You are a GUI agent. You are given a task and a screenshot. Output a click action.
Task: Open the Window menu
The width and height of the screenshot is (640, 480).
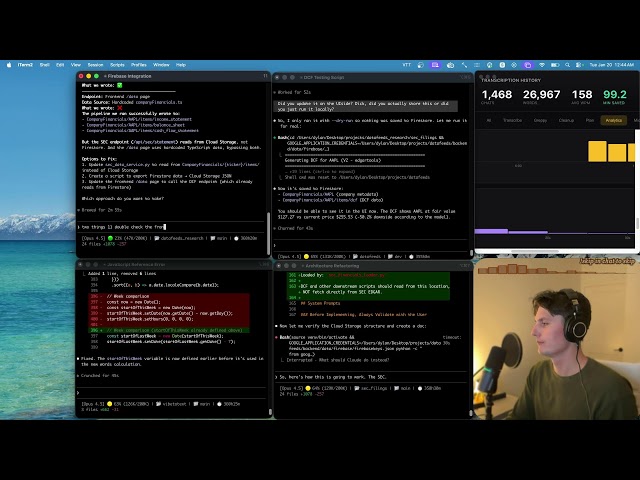[161, 65]
